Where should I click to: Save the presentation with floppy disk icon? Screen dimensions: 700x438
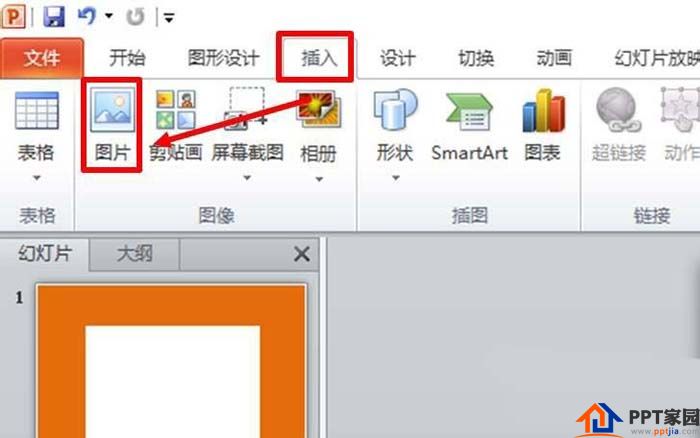click(x=54, y=17)
